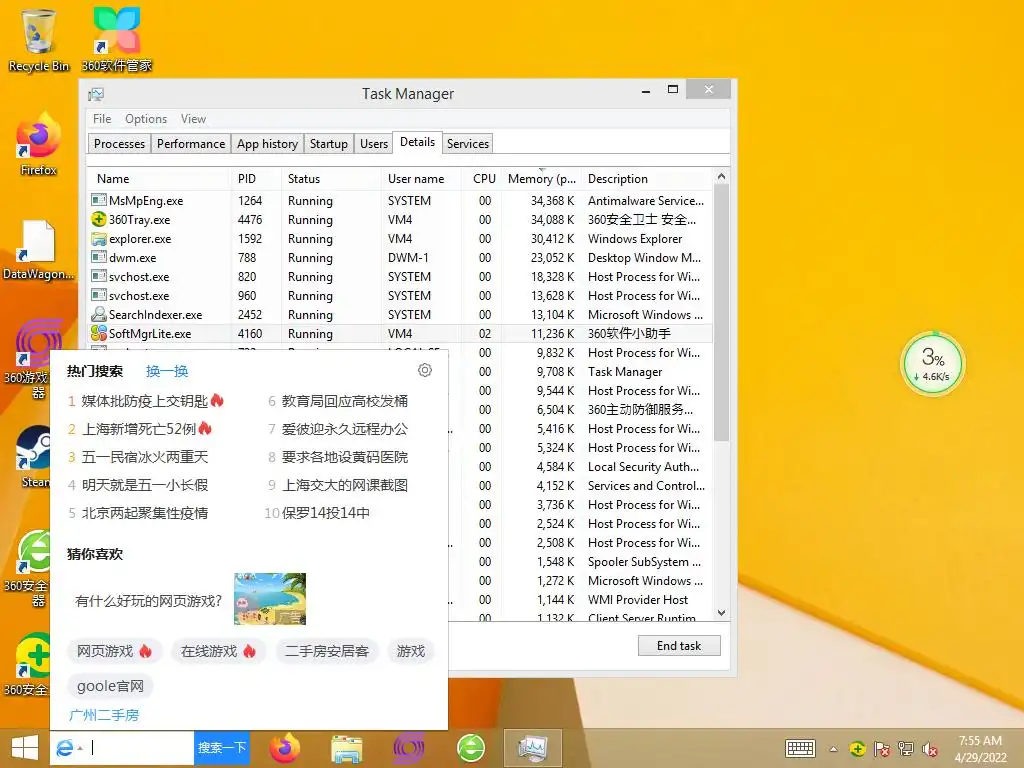Open the goole官网 tag

[110, 686]
